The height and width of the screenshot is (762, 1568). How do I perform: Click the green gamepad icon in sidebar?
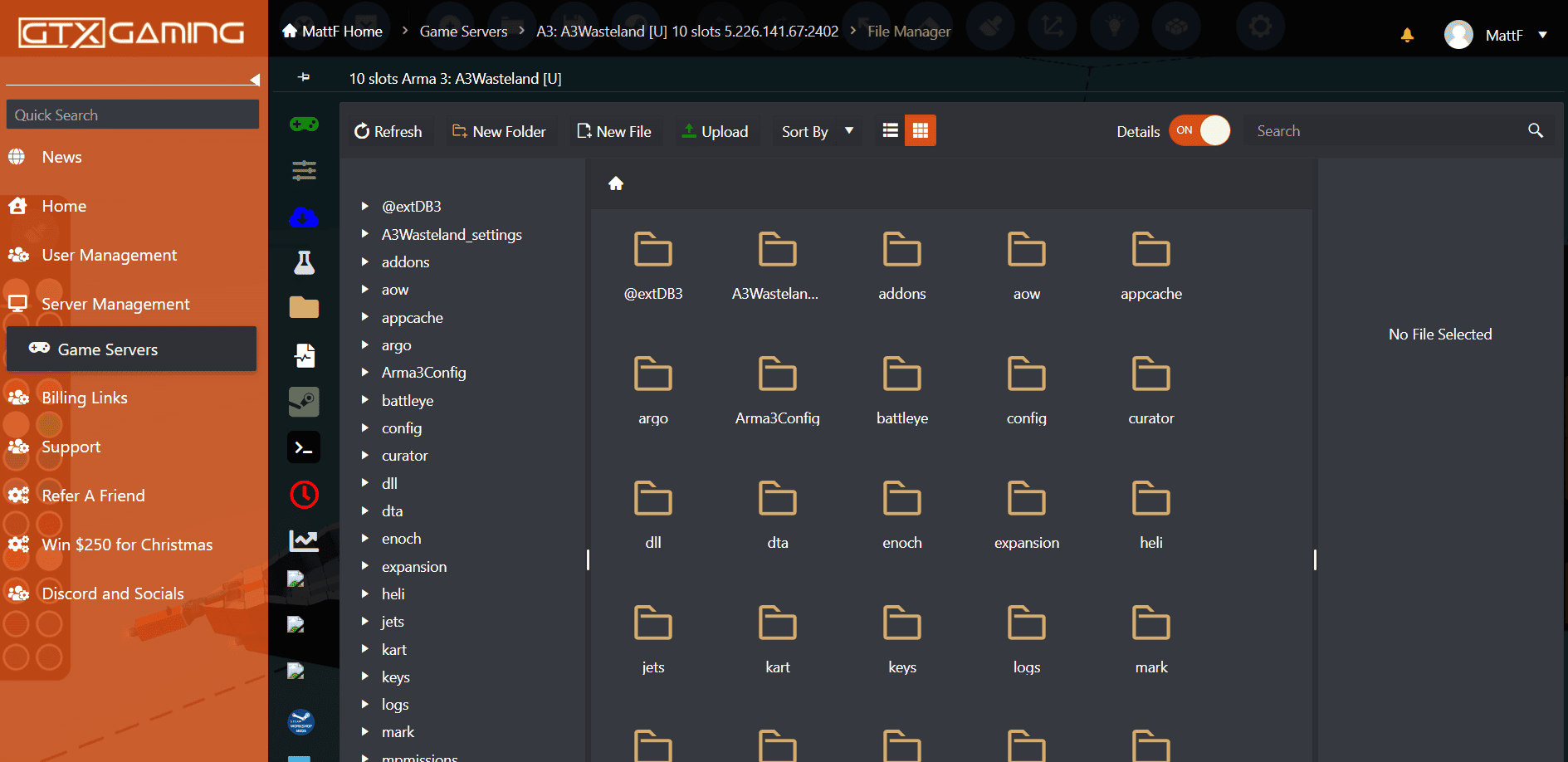(304, 125)
